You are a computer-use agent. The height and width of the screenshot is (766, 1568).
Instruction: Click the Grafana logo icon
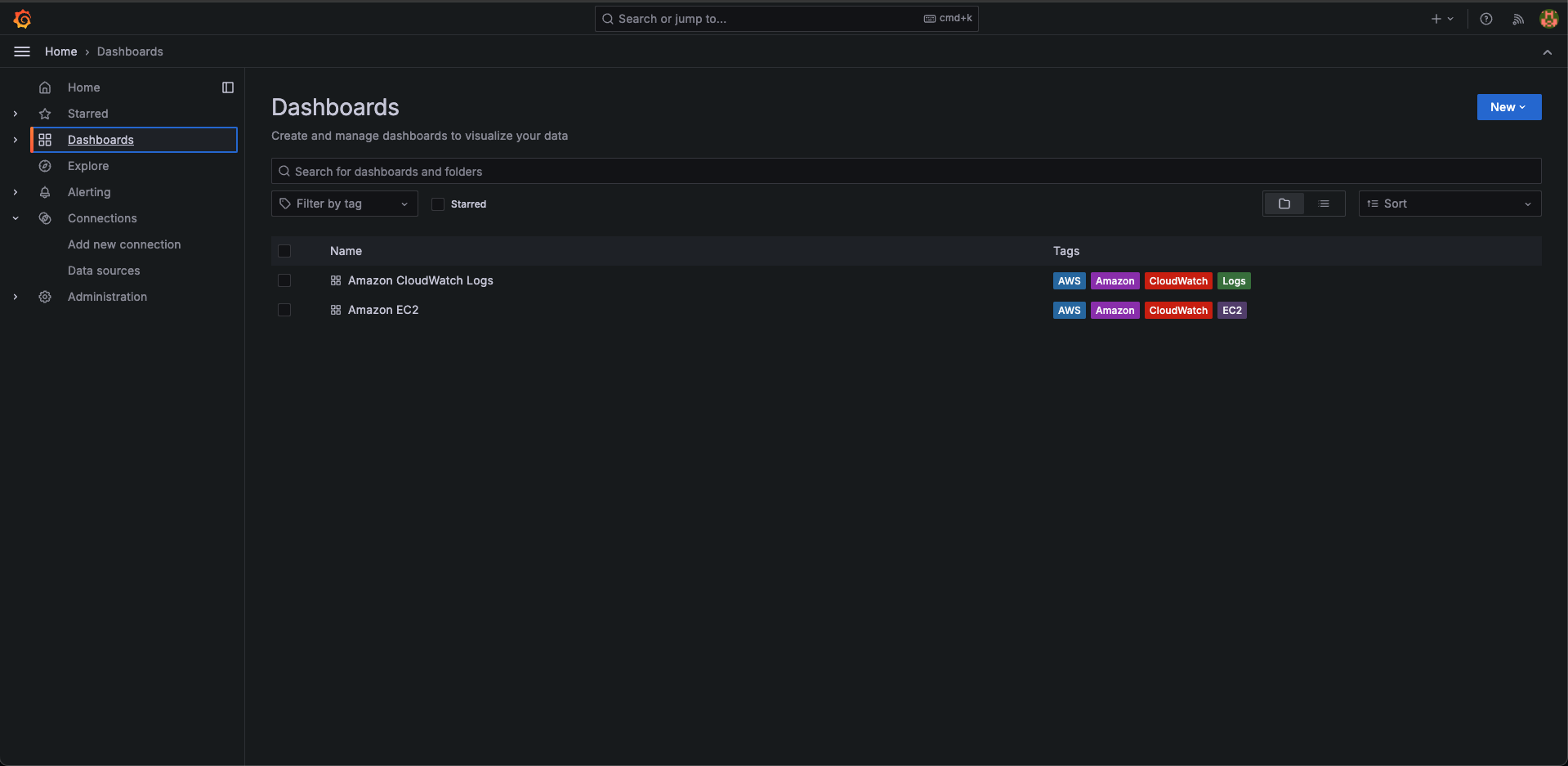pos(22,19)
